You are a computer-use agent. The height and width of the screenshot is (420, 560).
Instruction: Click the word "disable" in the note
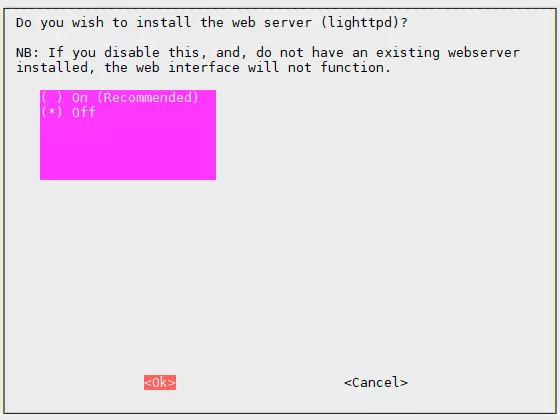132,52
